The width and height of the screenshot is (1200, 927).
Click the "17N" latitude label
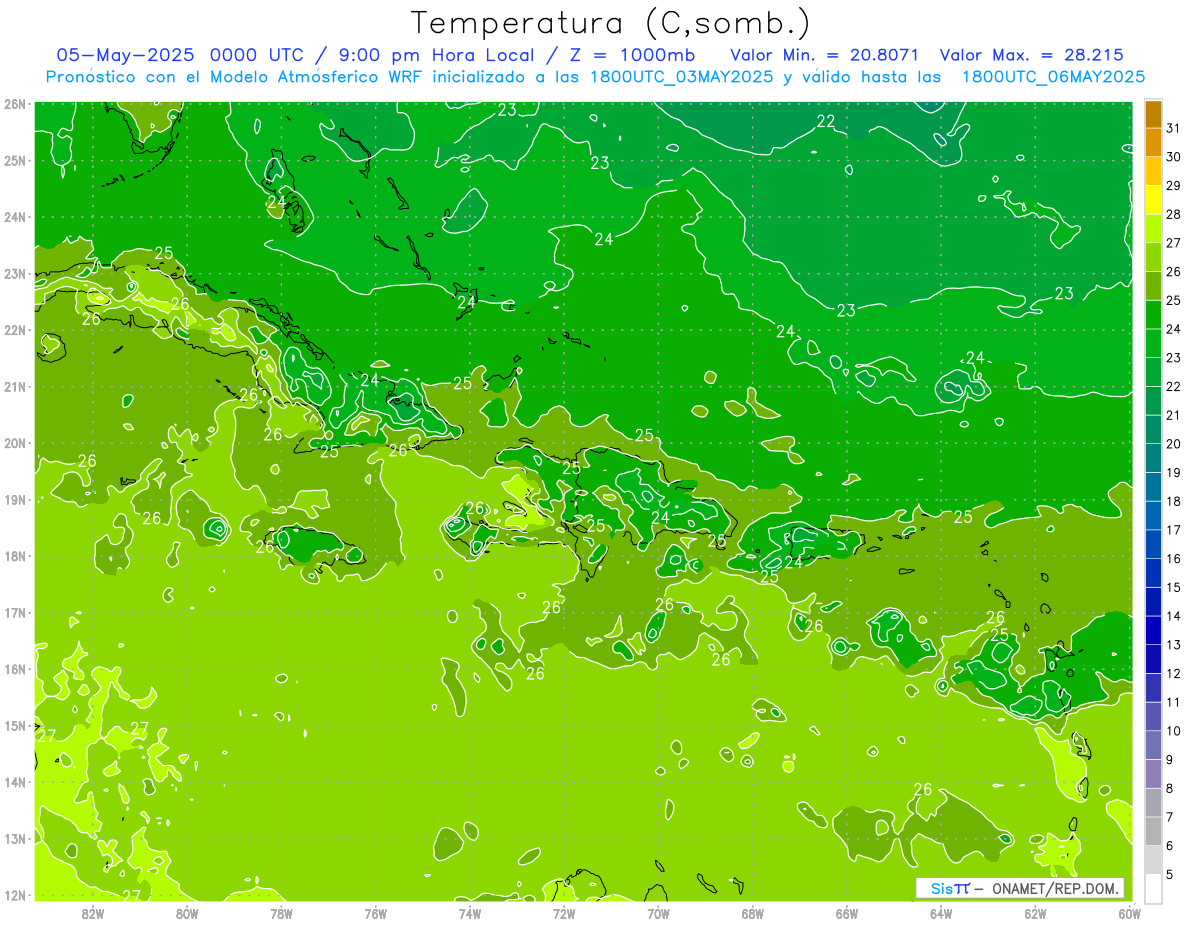[15, 612]
